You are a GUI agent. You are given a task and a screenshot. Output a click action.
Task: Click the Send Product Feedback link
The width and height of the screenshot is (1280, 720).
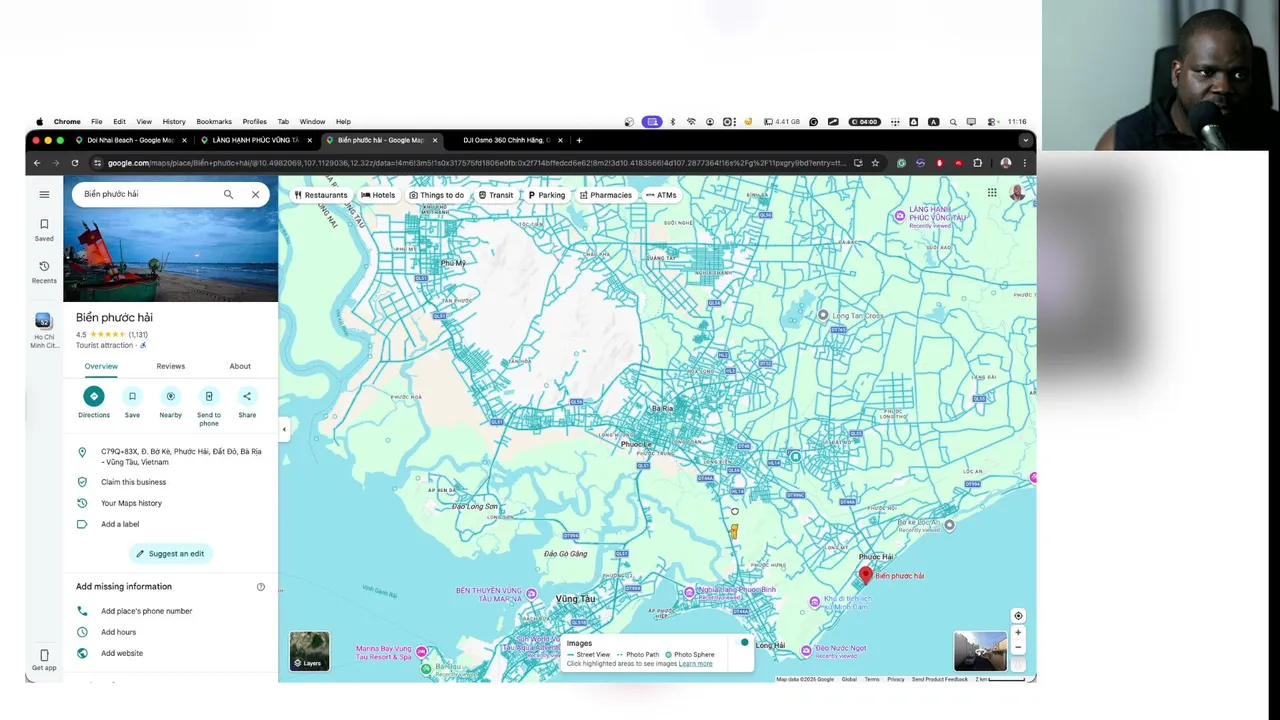tap(940, 679)
